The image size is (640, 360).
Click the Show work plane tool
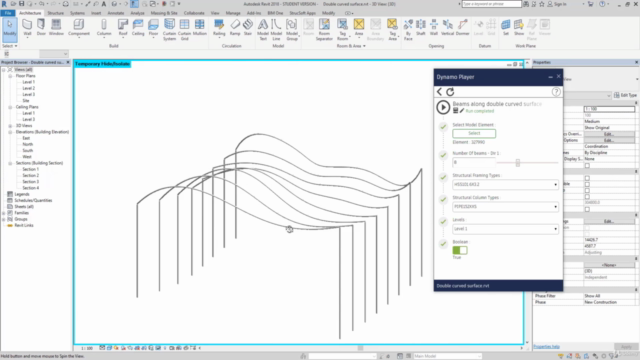[519, 28]
